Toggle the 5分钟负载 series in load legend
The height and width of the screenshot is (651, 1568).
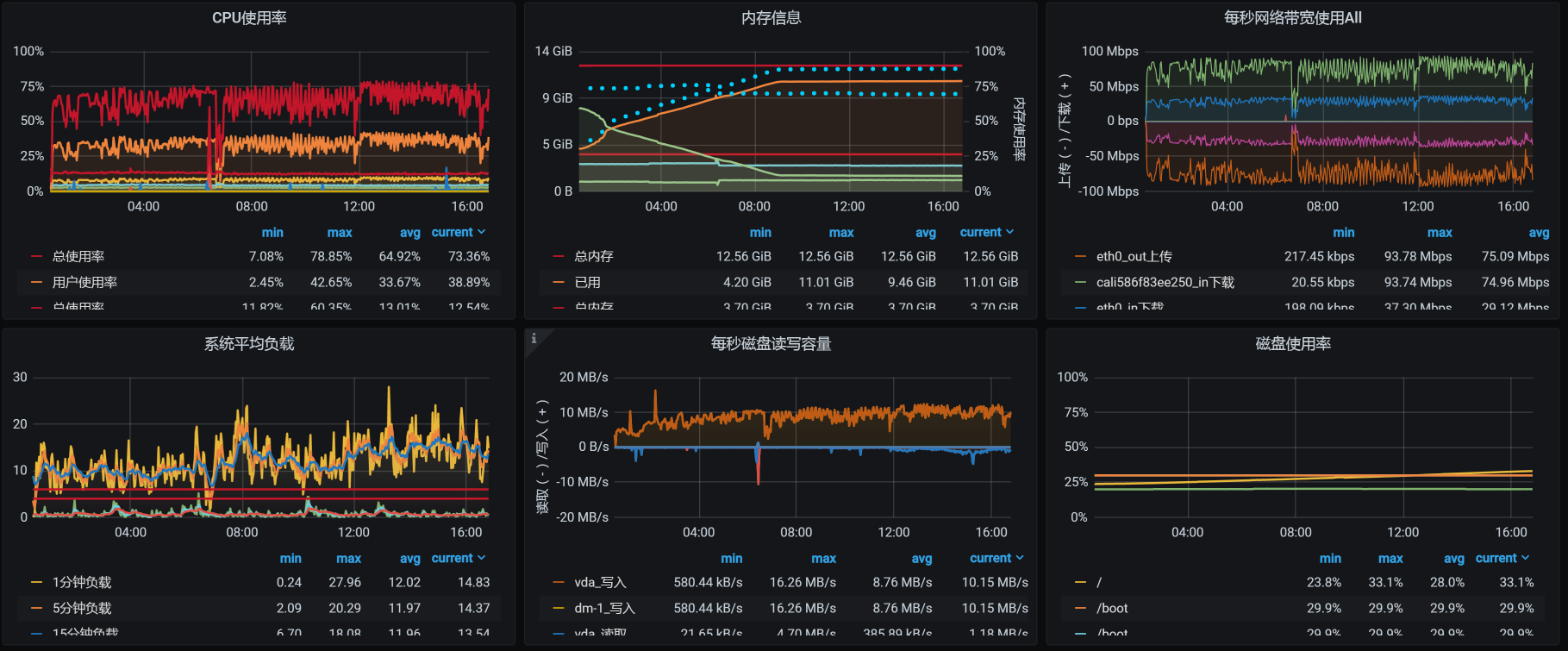click(82, 608)
